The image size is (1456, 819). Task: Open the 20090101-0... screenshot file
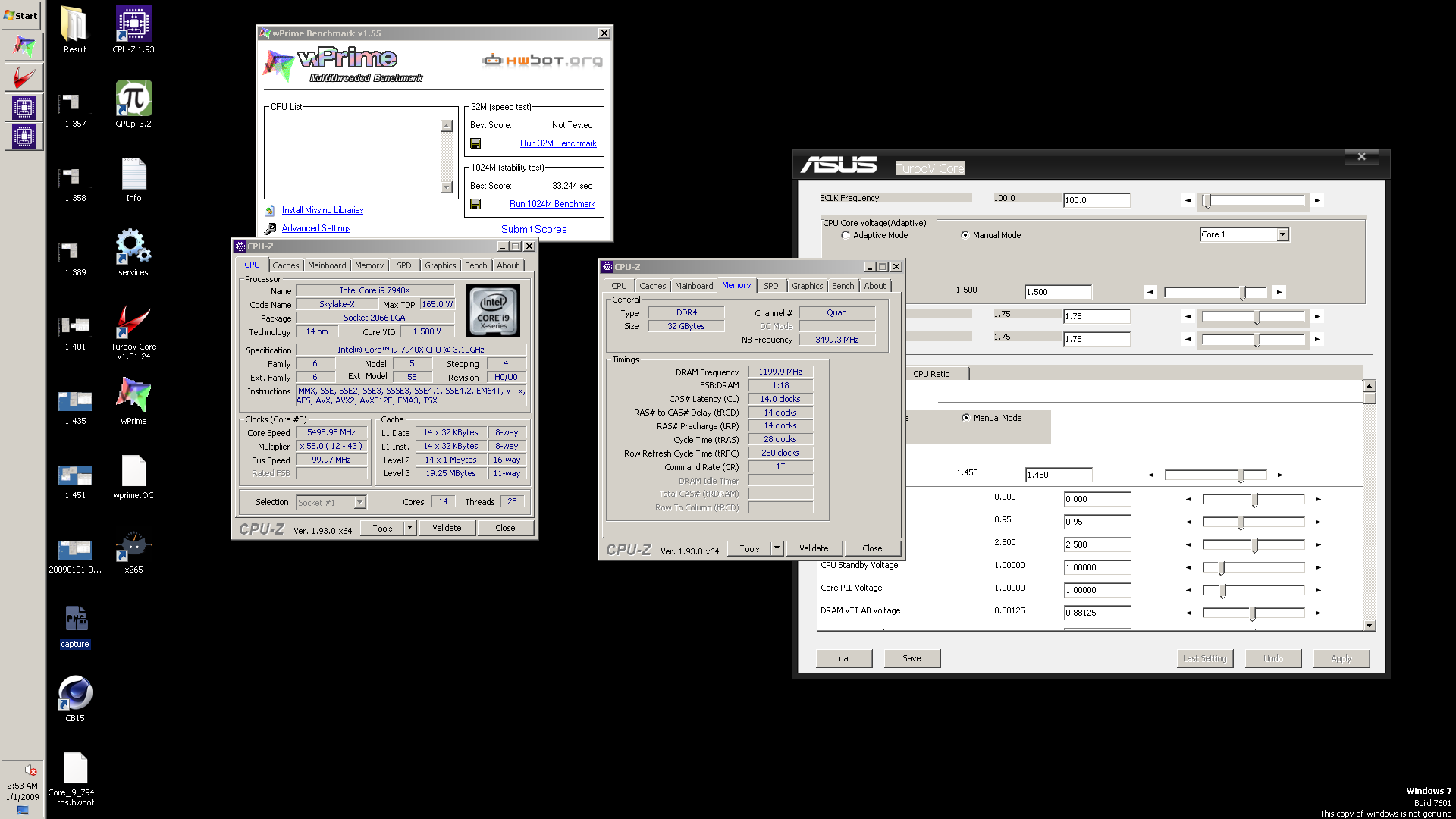point(75,555)
